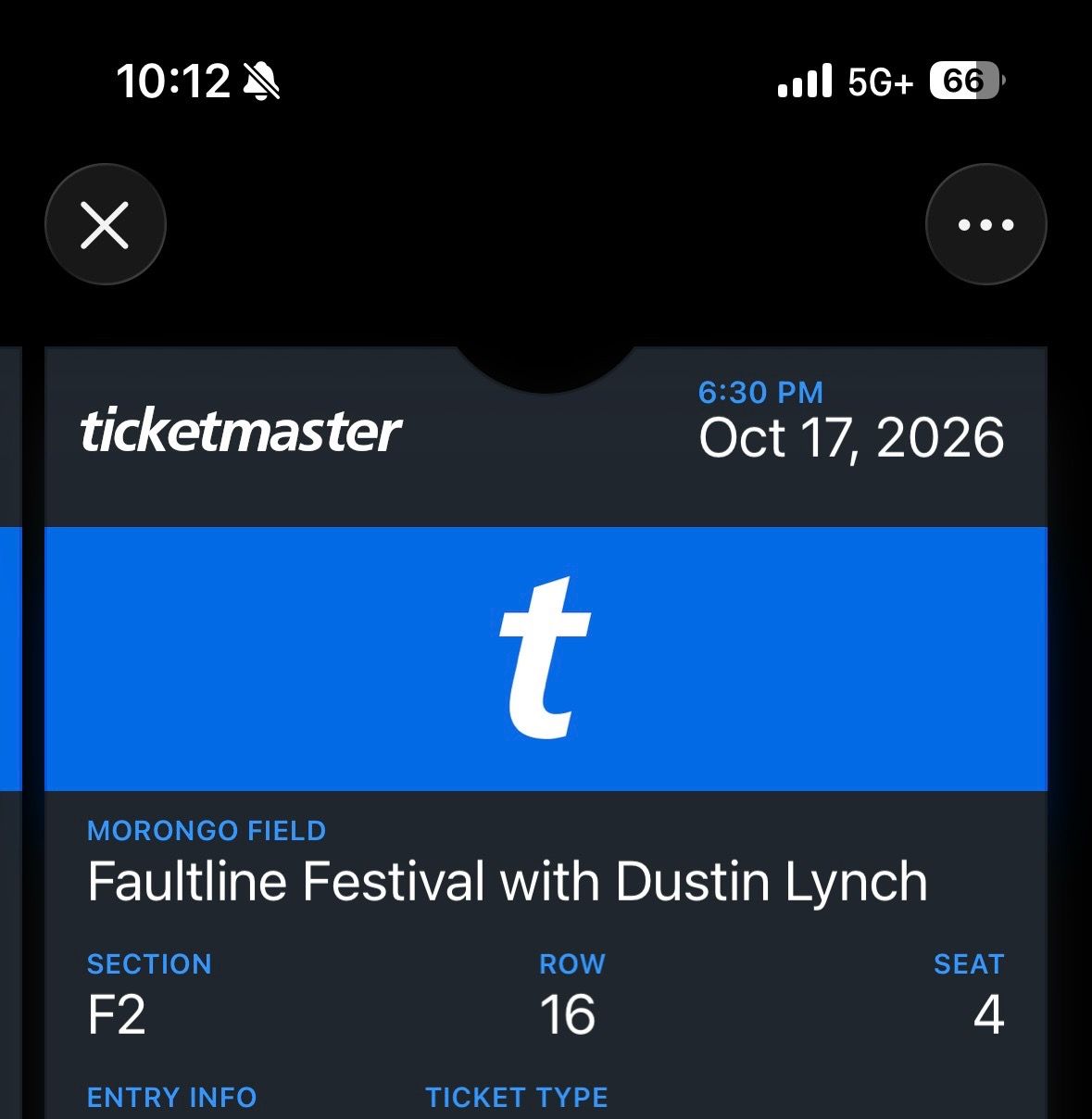Tap seat value 4

click(988, 1015)
